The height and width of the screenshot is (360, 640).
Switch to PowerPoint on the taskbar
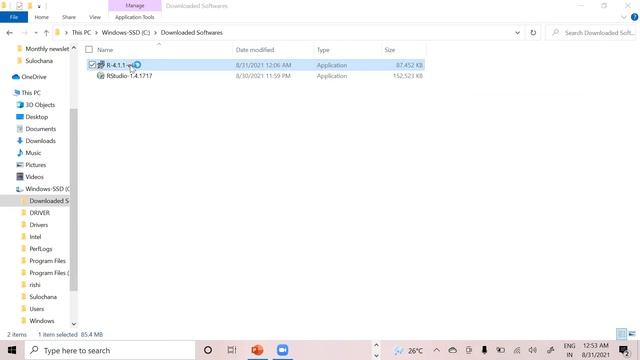click(x=257, y=350)
